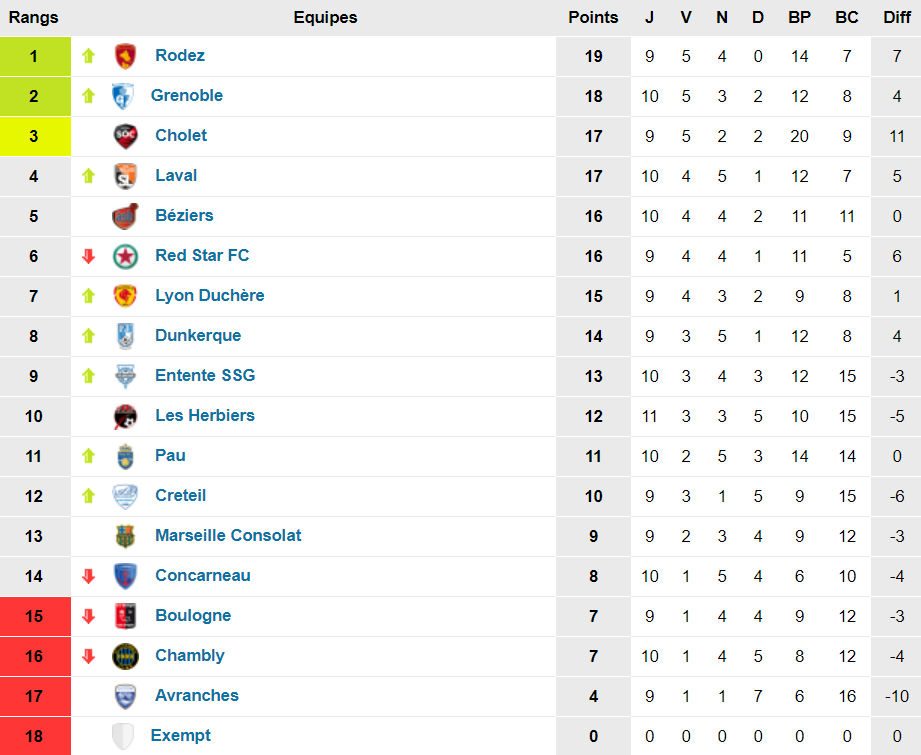Click the green rank 1 cell

click(34, 56)
